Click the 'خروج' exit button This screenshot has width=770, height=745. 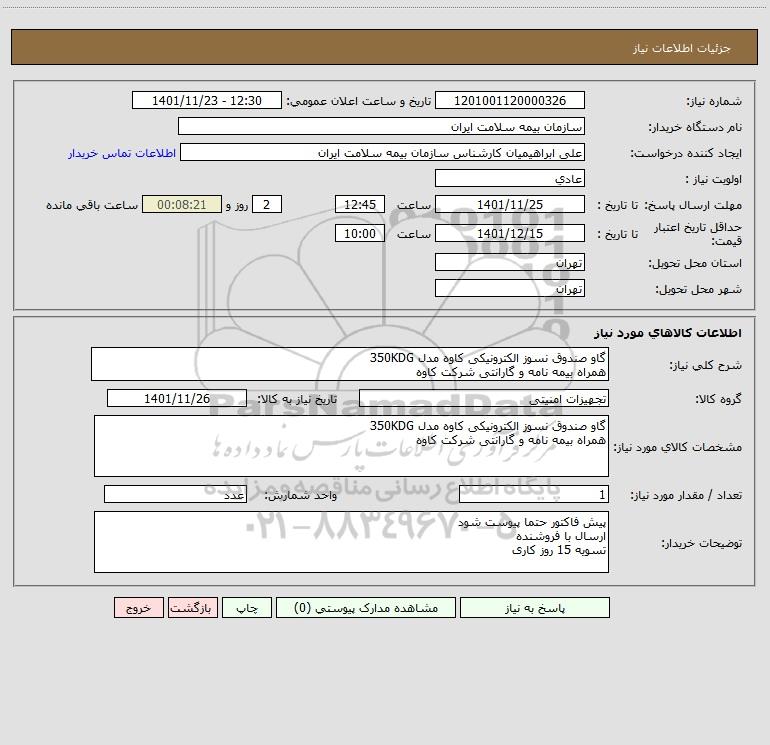click(x=138, y=608)
